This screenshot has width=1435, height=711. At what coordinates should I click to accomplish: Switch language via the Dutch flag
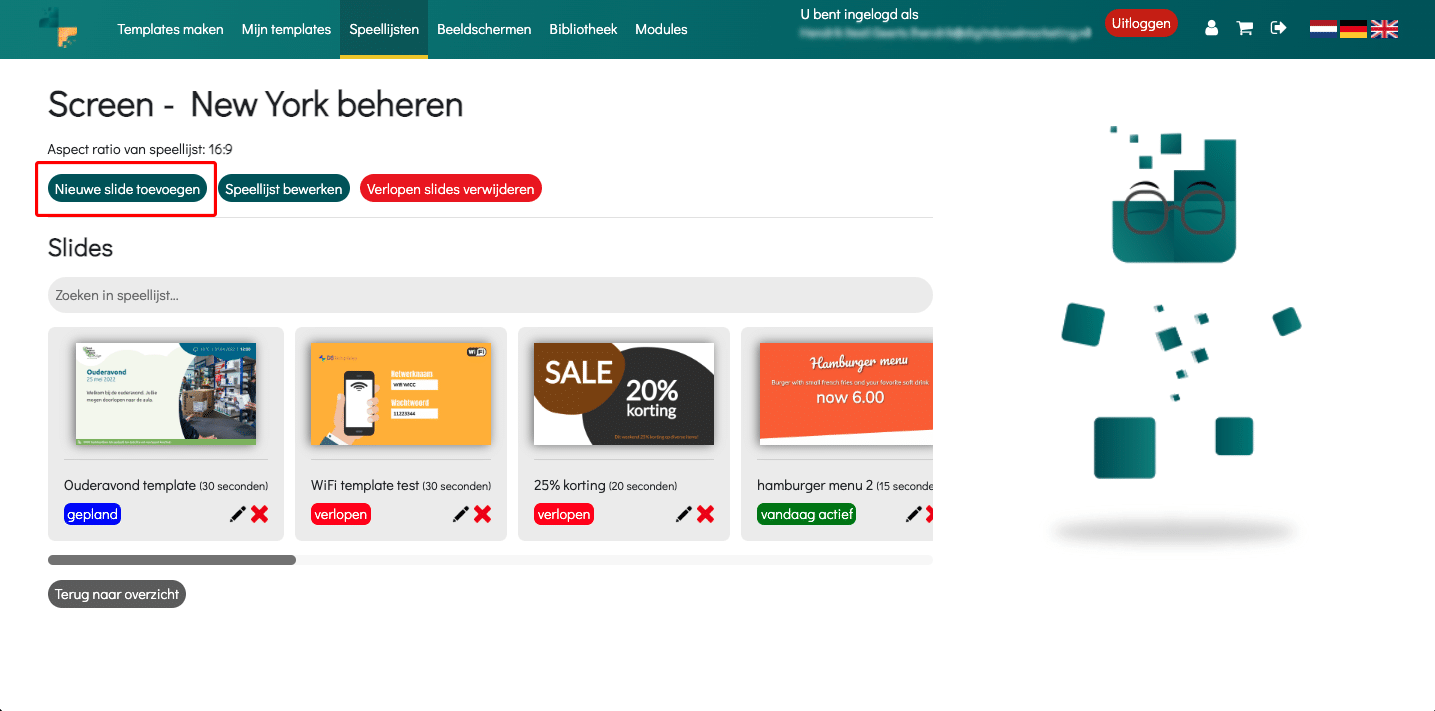1324,29
